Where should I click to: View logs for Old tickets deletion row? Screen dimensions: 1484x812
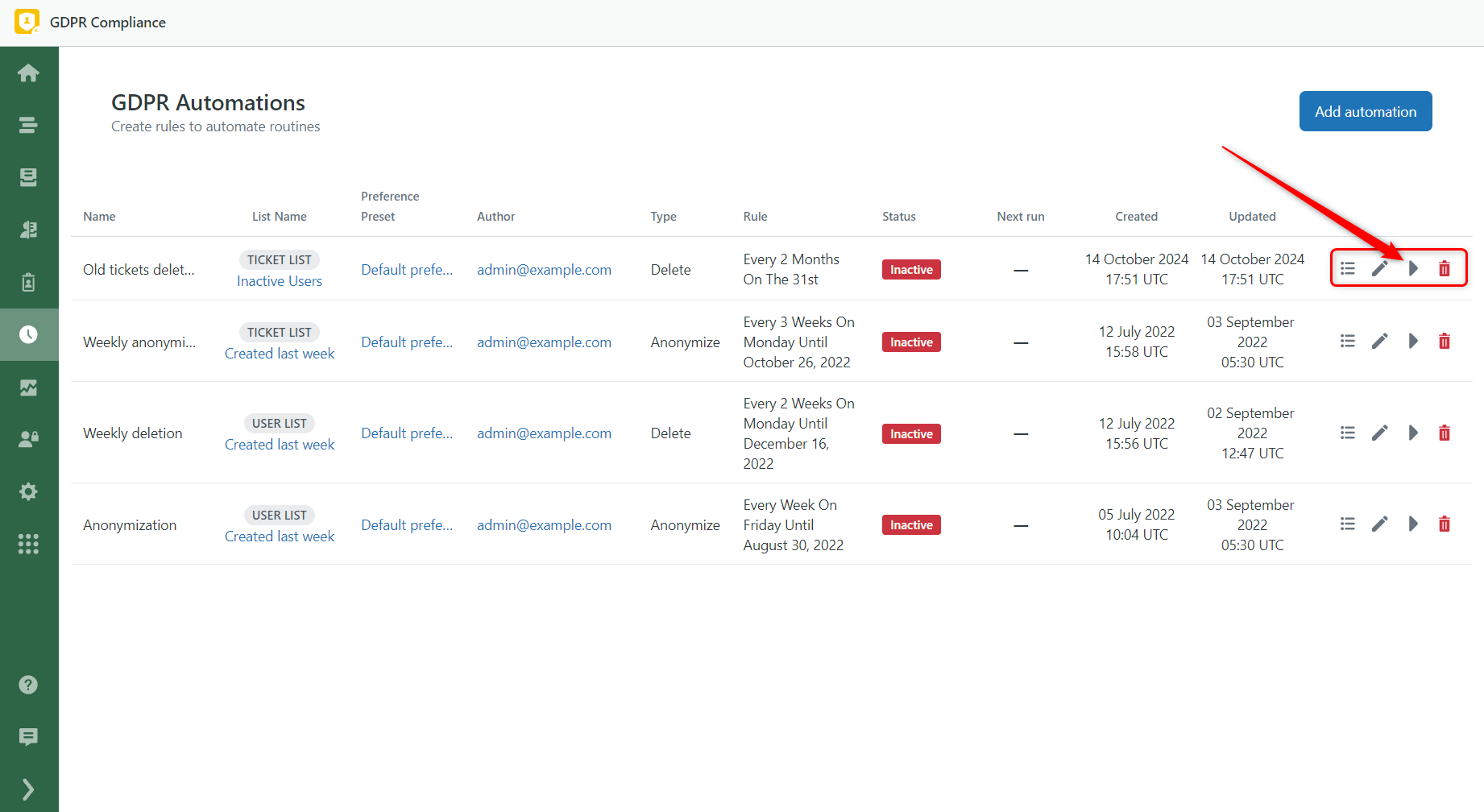(1348, 268)
